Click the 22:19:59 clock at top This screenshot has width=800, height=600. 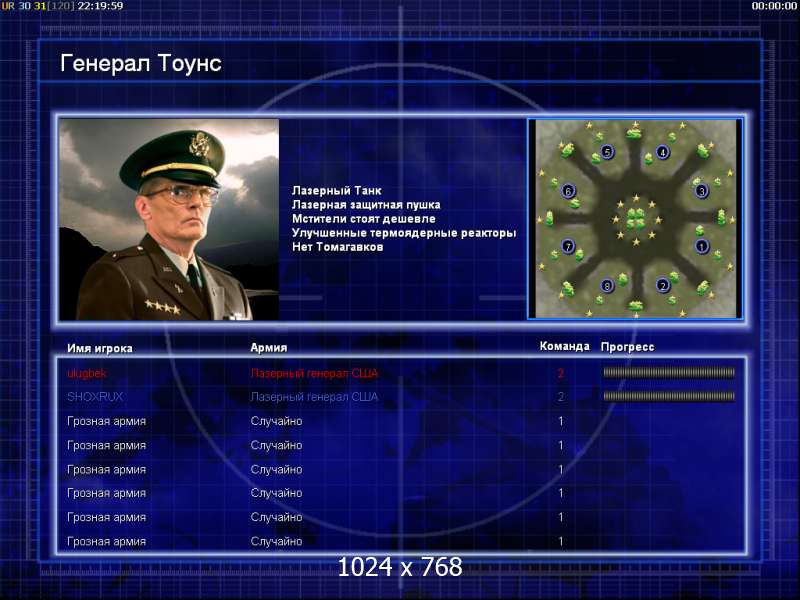[101, 6]
